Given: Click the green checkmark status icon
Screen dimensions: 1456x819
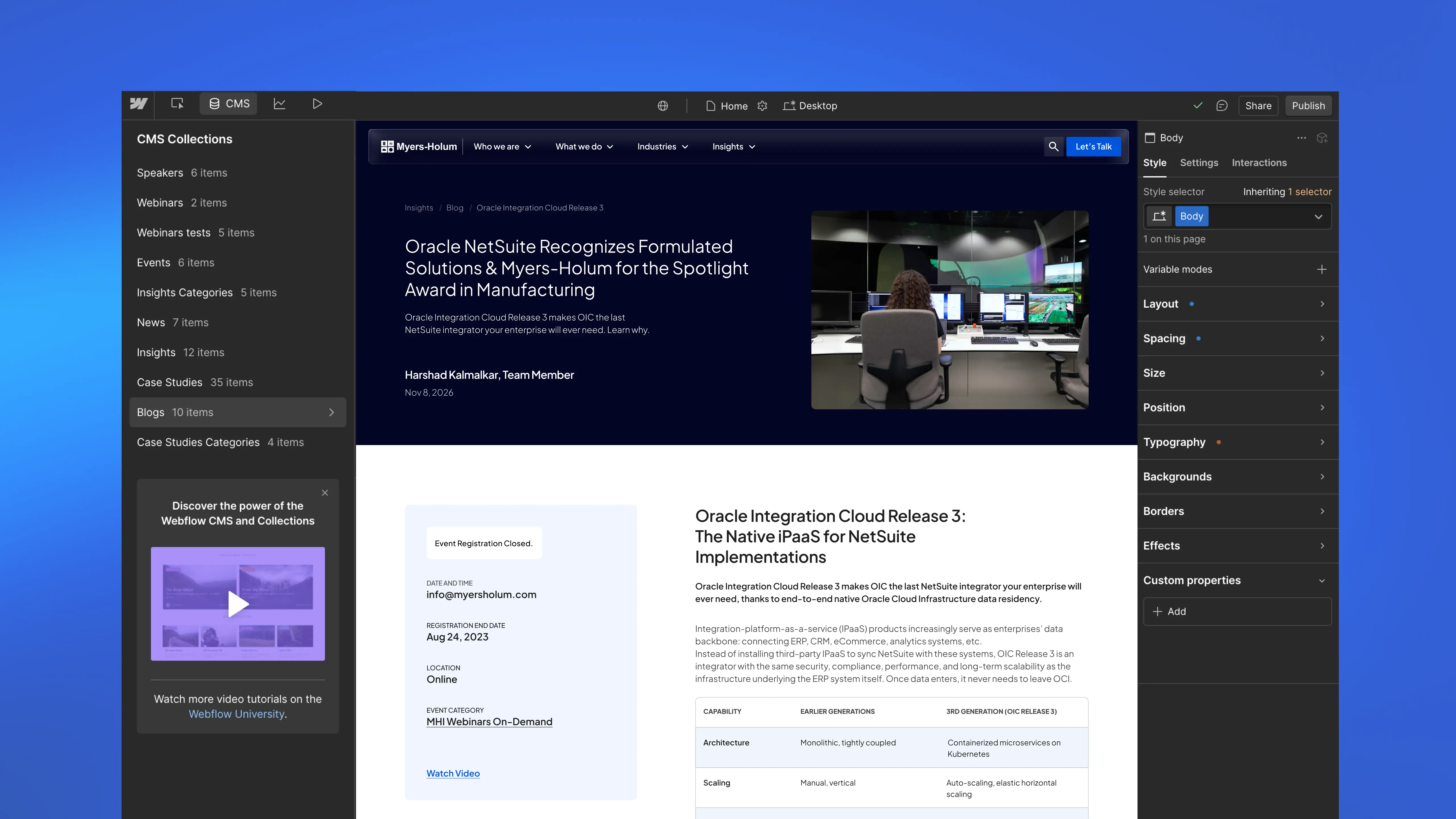Looking at the screenshot, I should tap(1198, 106).
